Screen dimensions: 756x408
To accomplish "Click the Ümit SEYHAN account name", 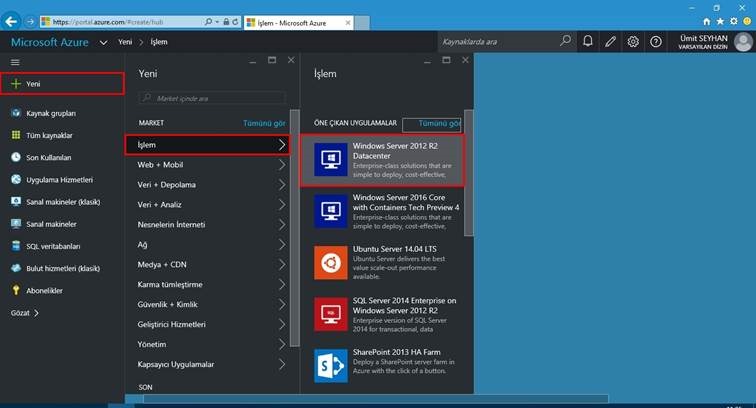I will (703, 38).
